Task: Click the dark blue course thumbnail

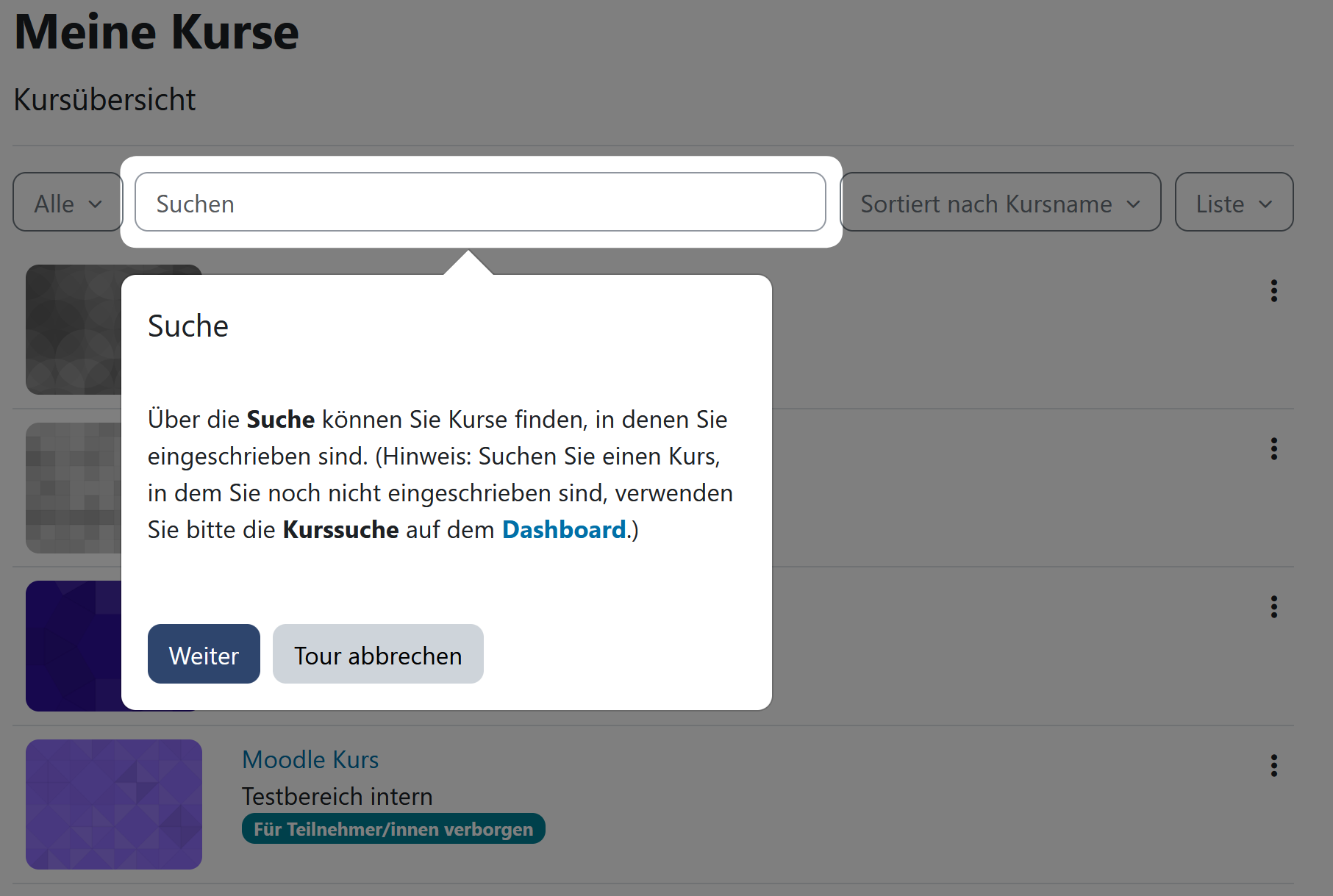Action: click(x=74, y=645)
